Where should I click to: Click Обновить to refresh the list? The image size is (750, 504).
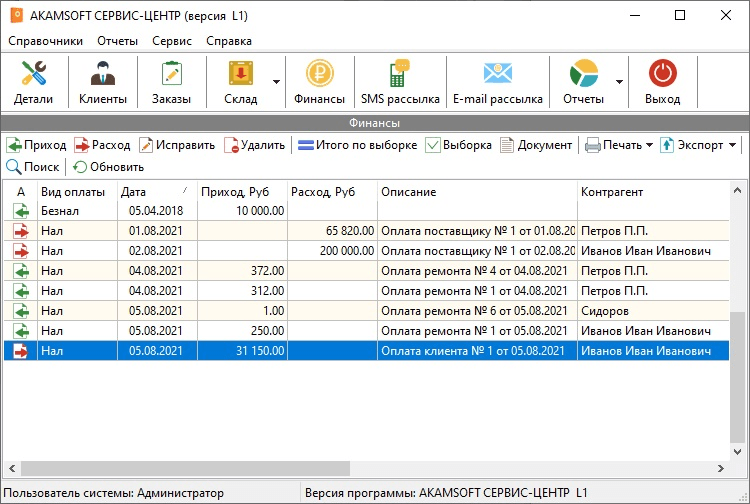(x=108, y=167)
